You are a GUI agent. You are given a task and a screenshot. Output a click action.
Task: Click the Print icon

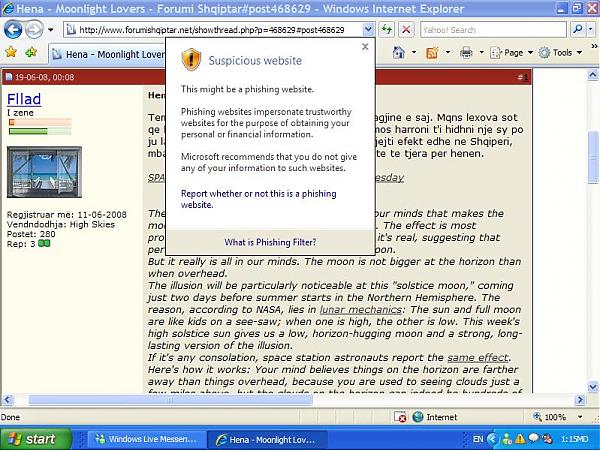click(x=466, y=52)
